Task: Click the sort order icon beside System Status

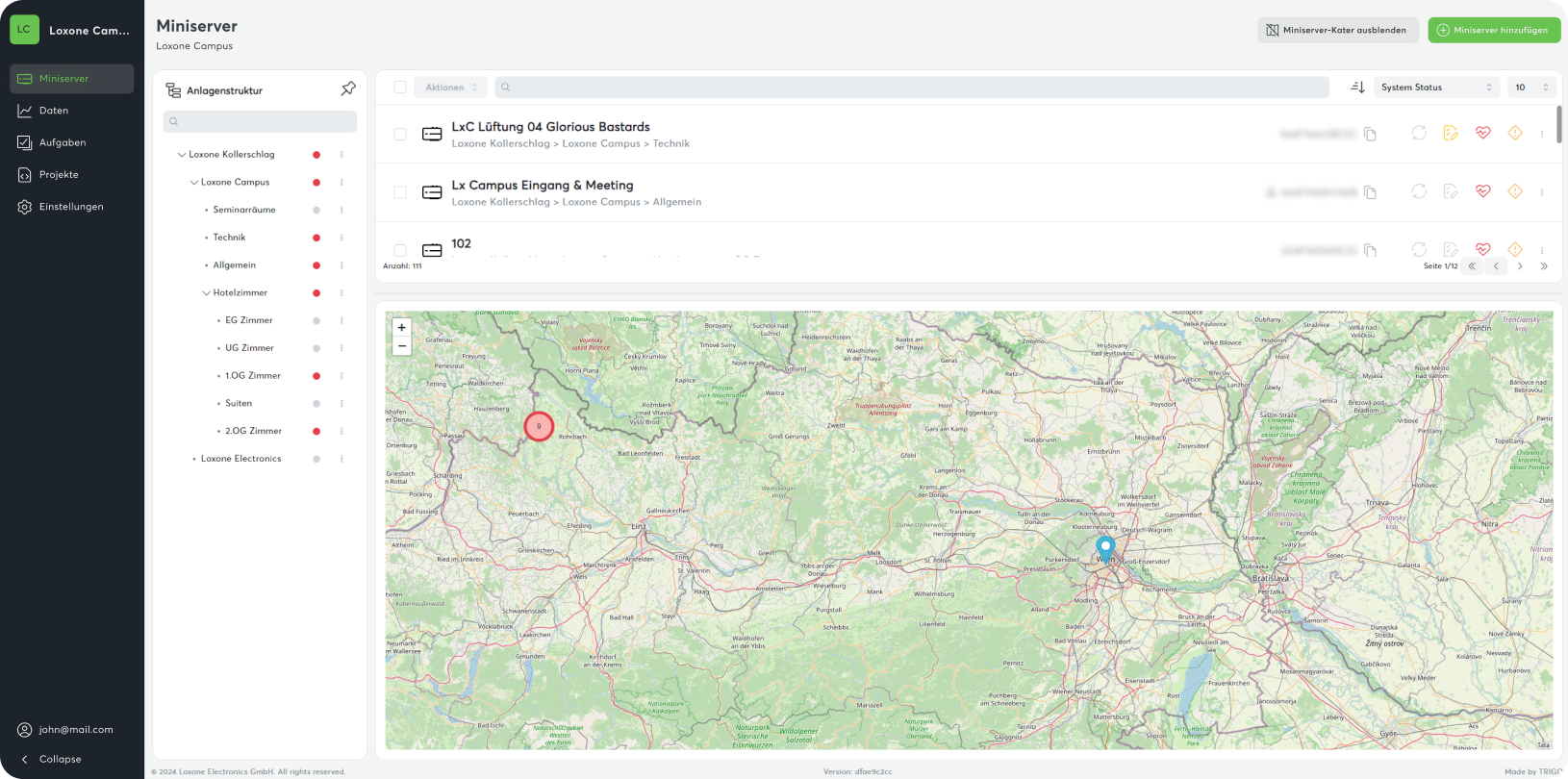Action: 1357,88
